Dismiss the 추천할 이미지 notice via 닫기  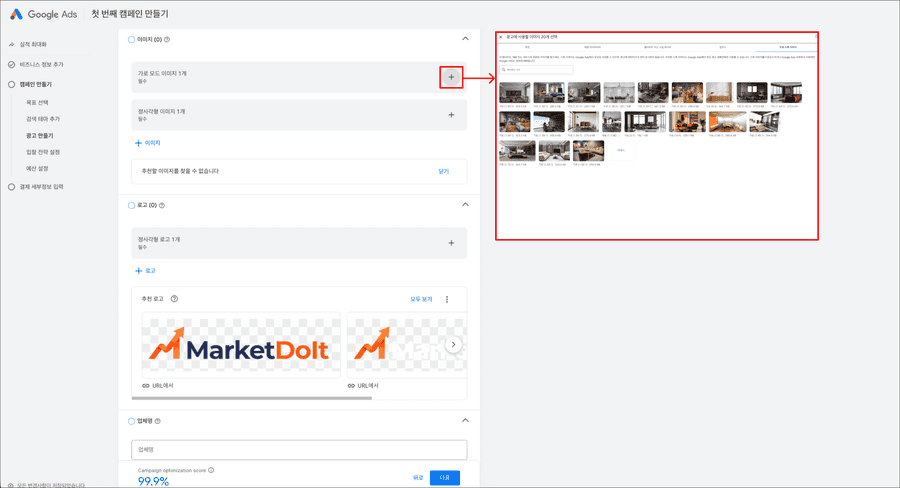tap(443, 171)
